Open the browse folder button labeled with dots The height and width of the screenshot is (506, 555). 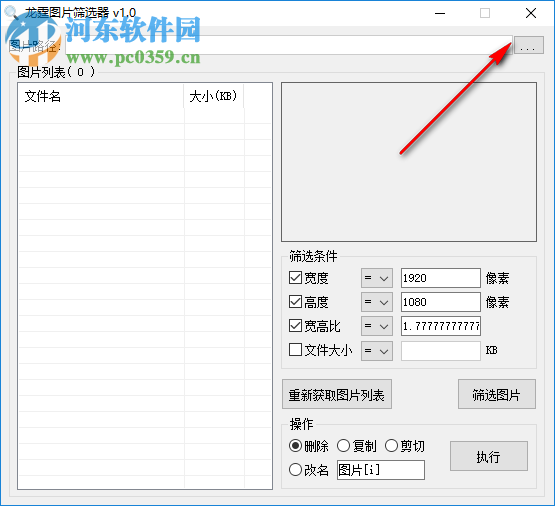(x=528, y=45)
